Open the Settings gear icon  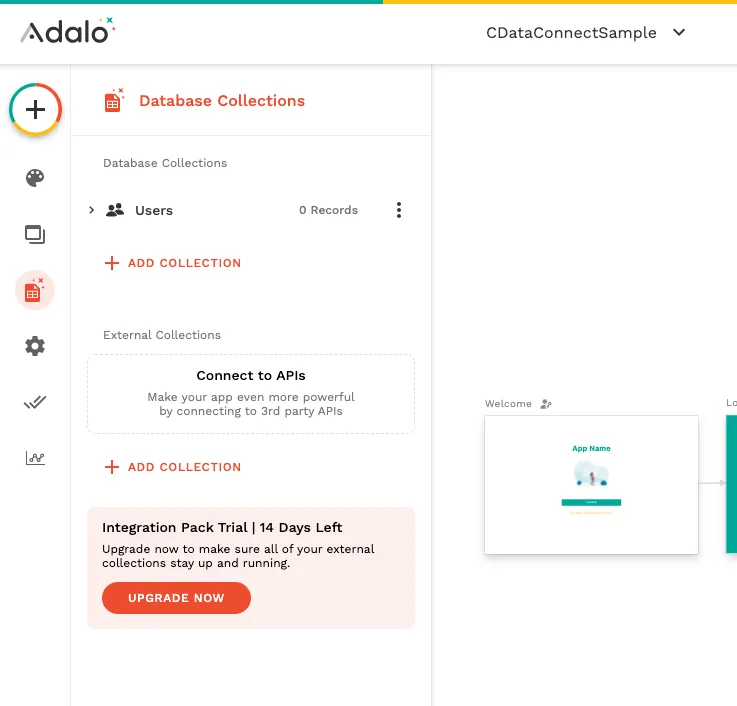coord(35,347)
